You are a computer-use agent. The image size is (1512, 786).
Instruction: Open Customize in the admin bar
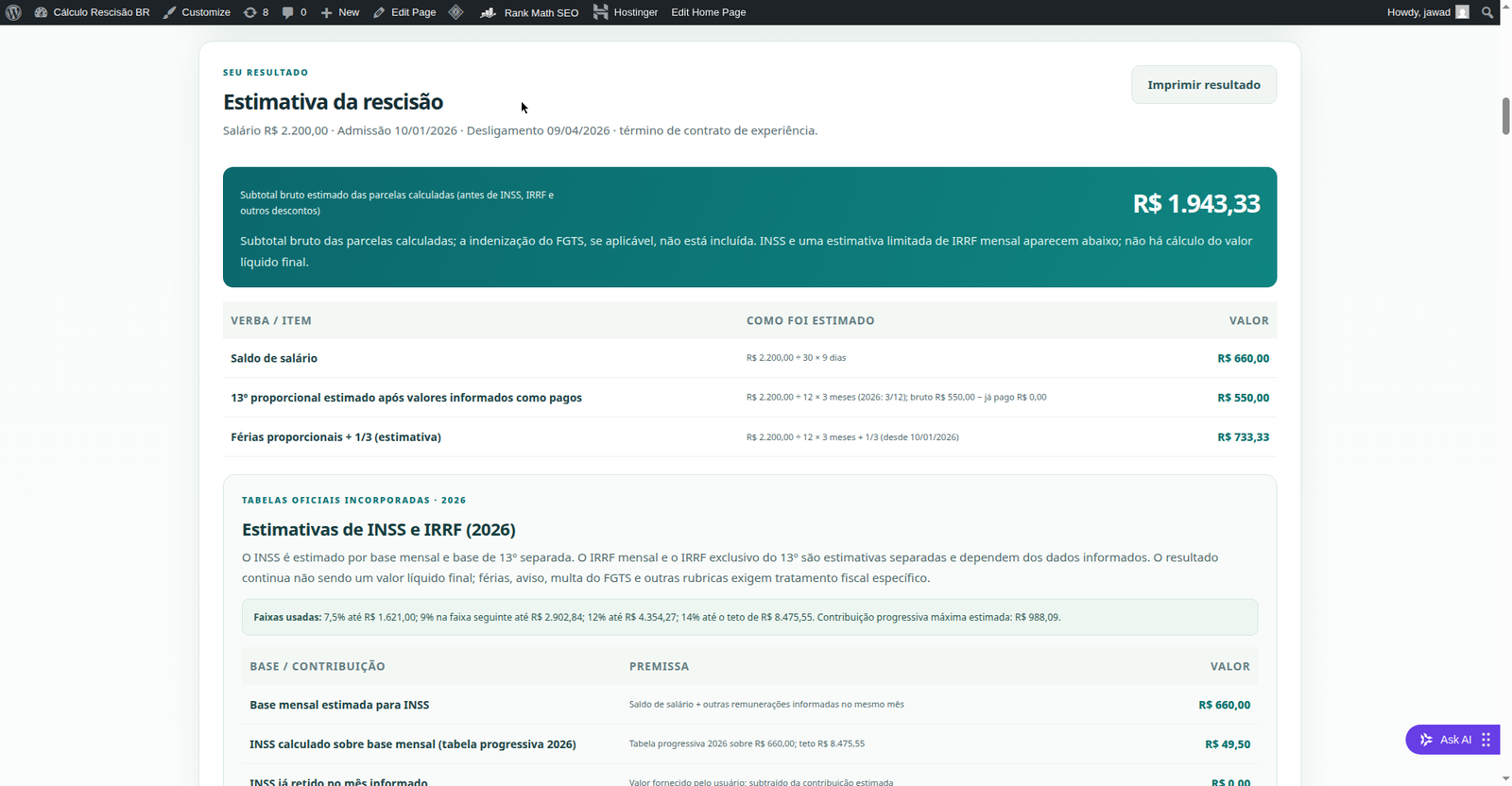[x=197, y=12]
